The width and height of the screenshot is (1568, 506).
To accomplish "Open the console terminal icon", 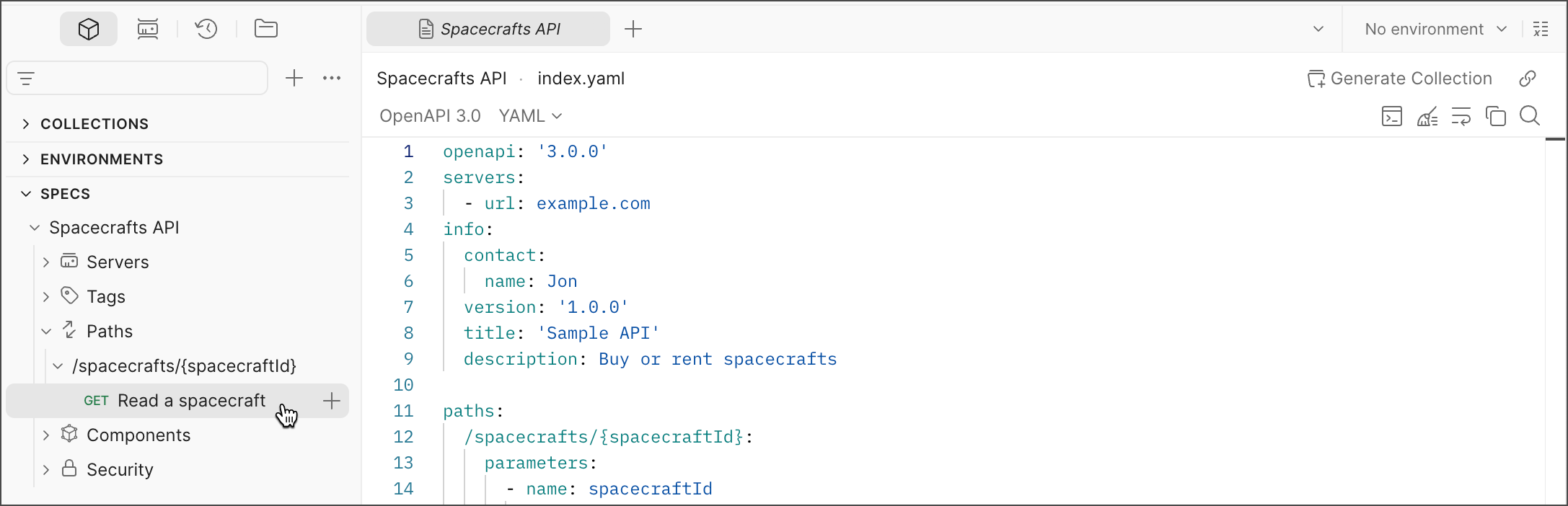I will click(1392, 116).
